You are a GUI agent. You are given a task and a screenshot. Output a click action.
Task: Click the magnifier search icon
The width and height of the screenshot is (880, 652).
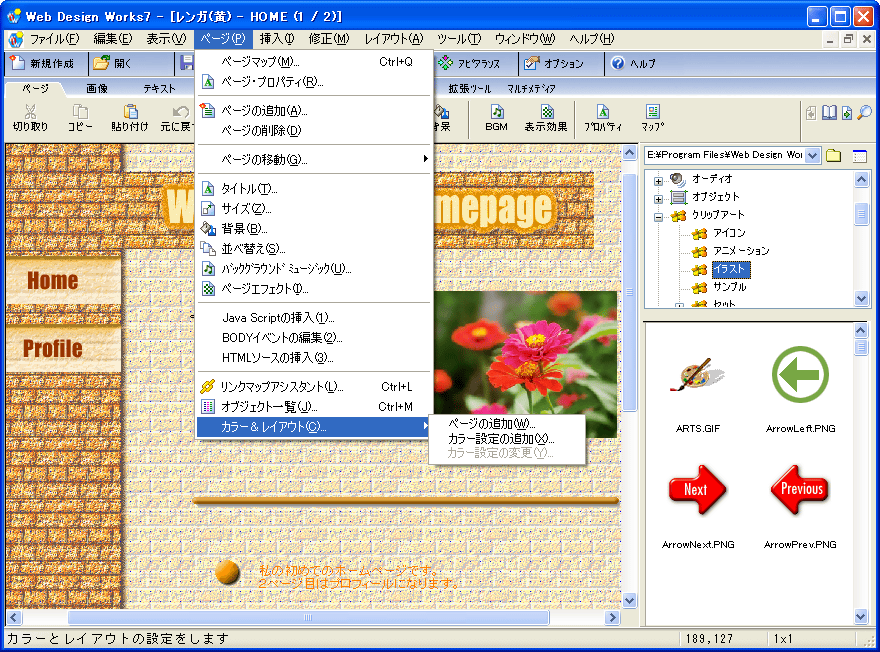point(864,112)
